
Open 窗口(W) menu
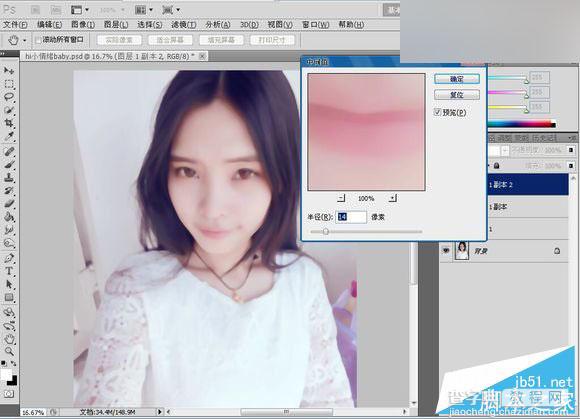pos(316,25)
